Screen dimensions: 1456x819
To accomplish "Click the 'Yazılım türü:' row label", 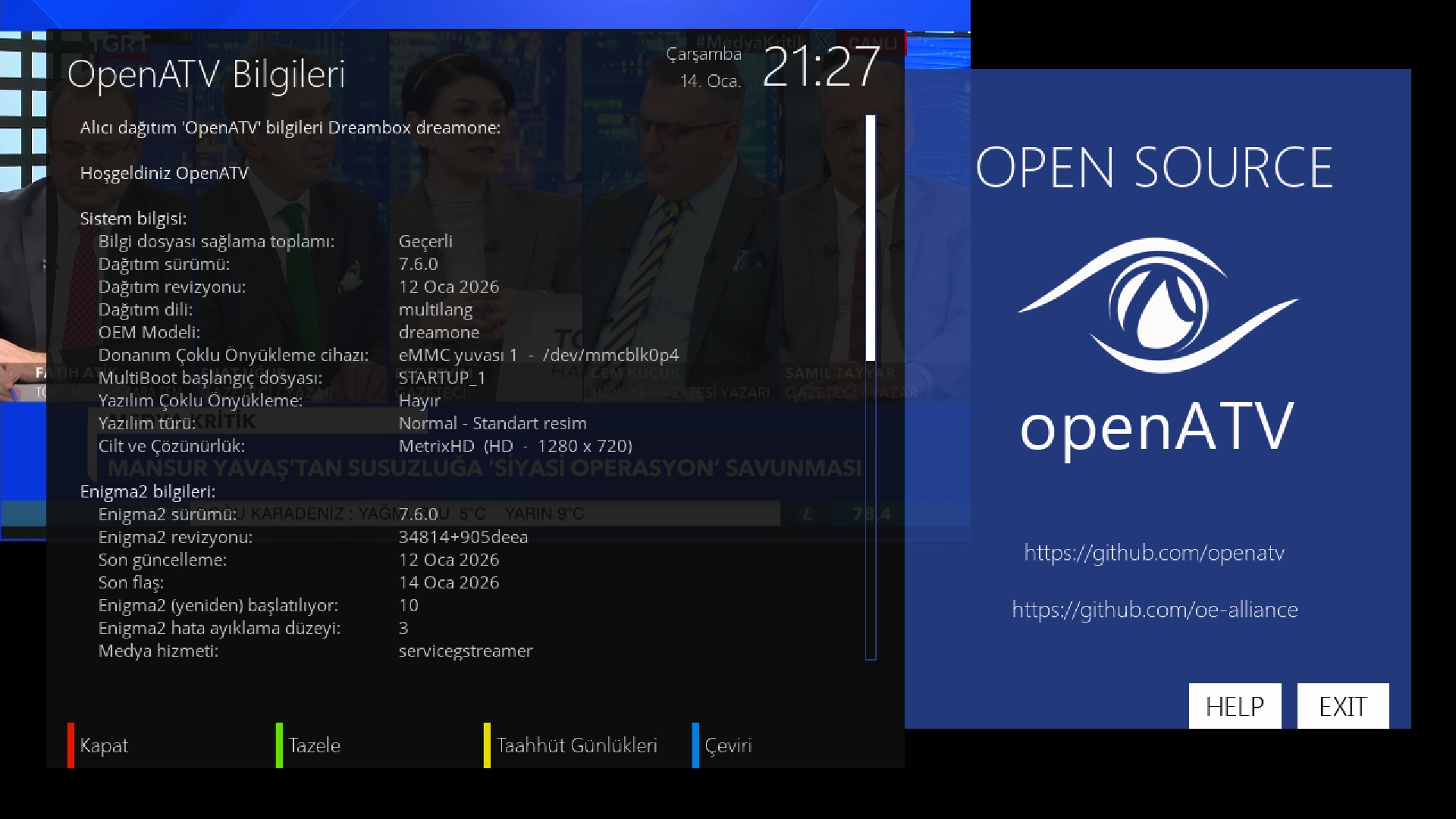I will [147, 424].
